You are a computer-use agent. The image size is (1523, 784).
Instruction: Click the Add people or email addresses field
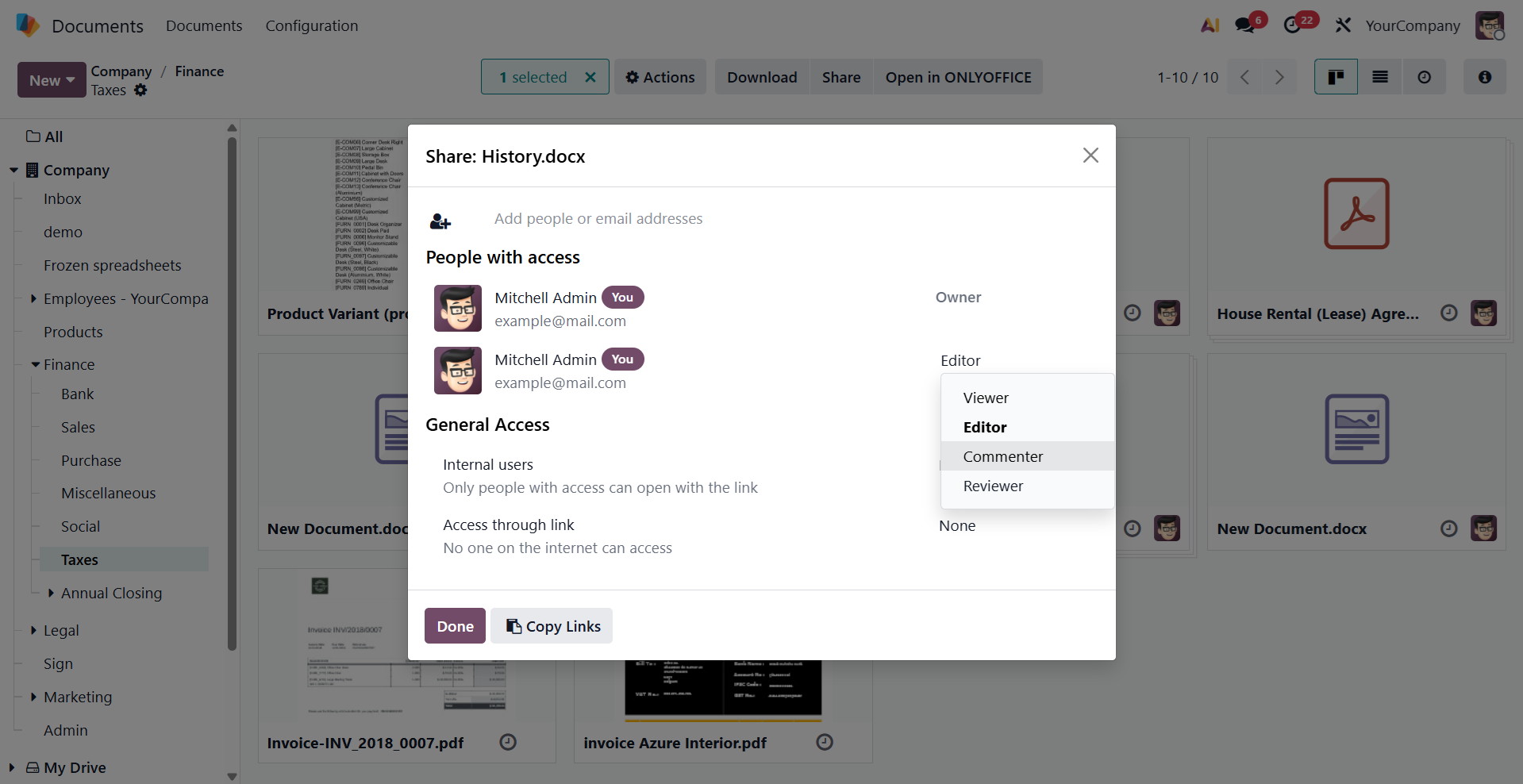[x=598, y=219]
